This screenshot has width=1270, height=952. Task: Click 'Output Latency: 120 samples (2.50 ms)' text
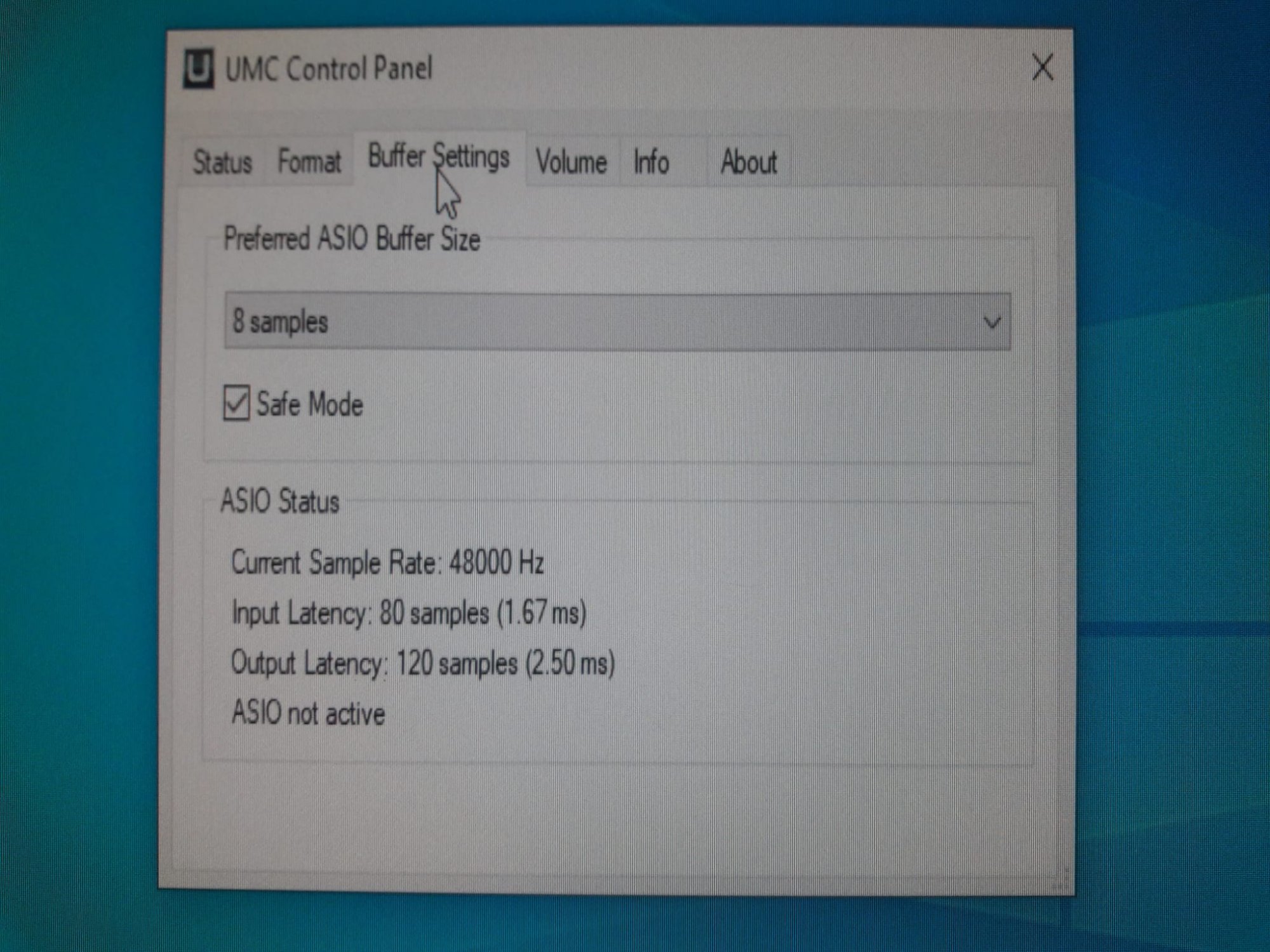coord(423,663)
